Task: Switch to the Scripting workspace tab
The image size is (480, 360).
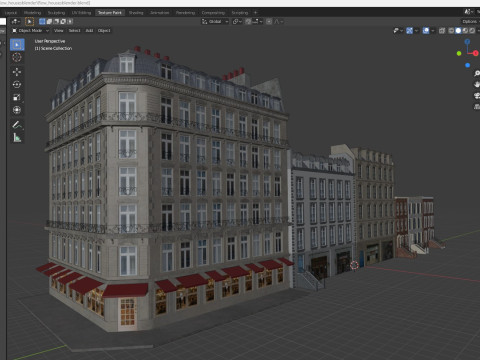Action: 240,13
